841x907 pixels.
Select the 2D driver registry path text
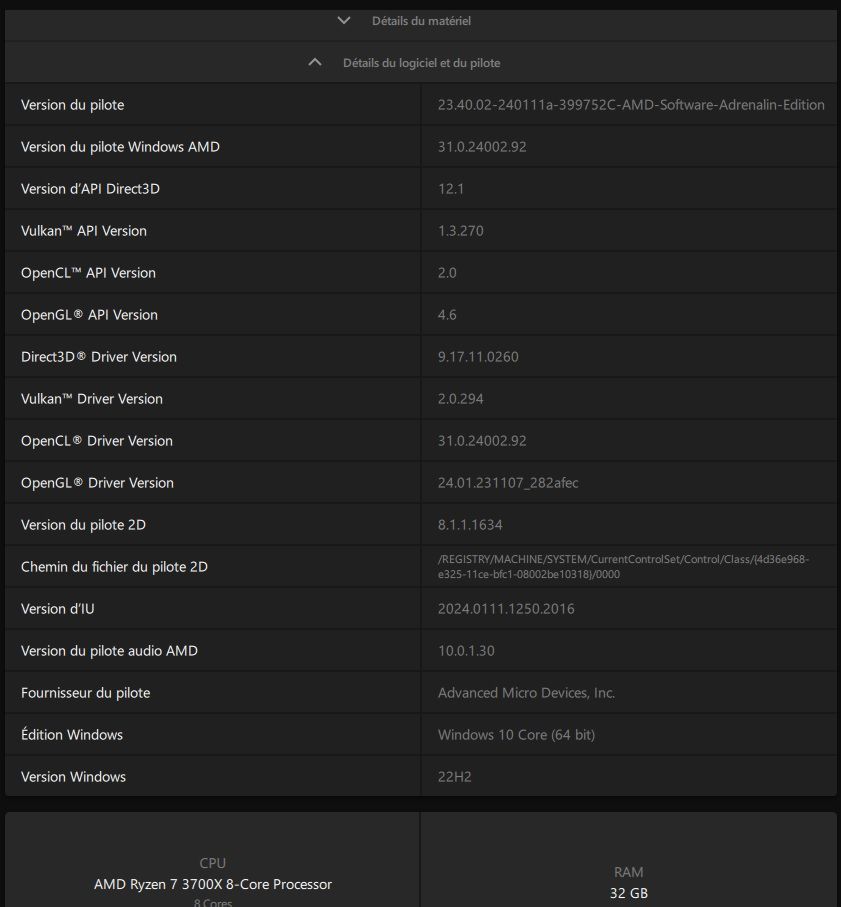tap(623, 566)
